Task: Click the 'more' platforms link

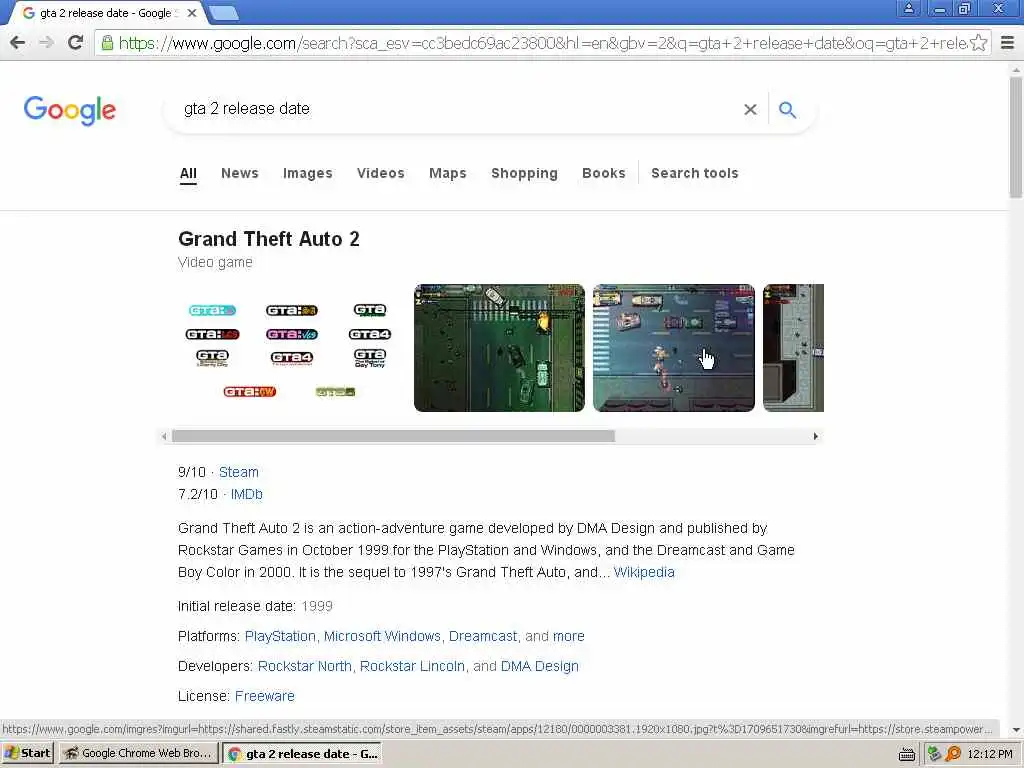Action: tap(569, 636)
